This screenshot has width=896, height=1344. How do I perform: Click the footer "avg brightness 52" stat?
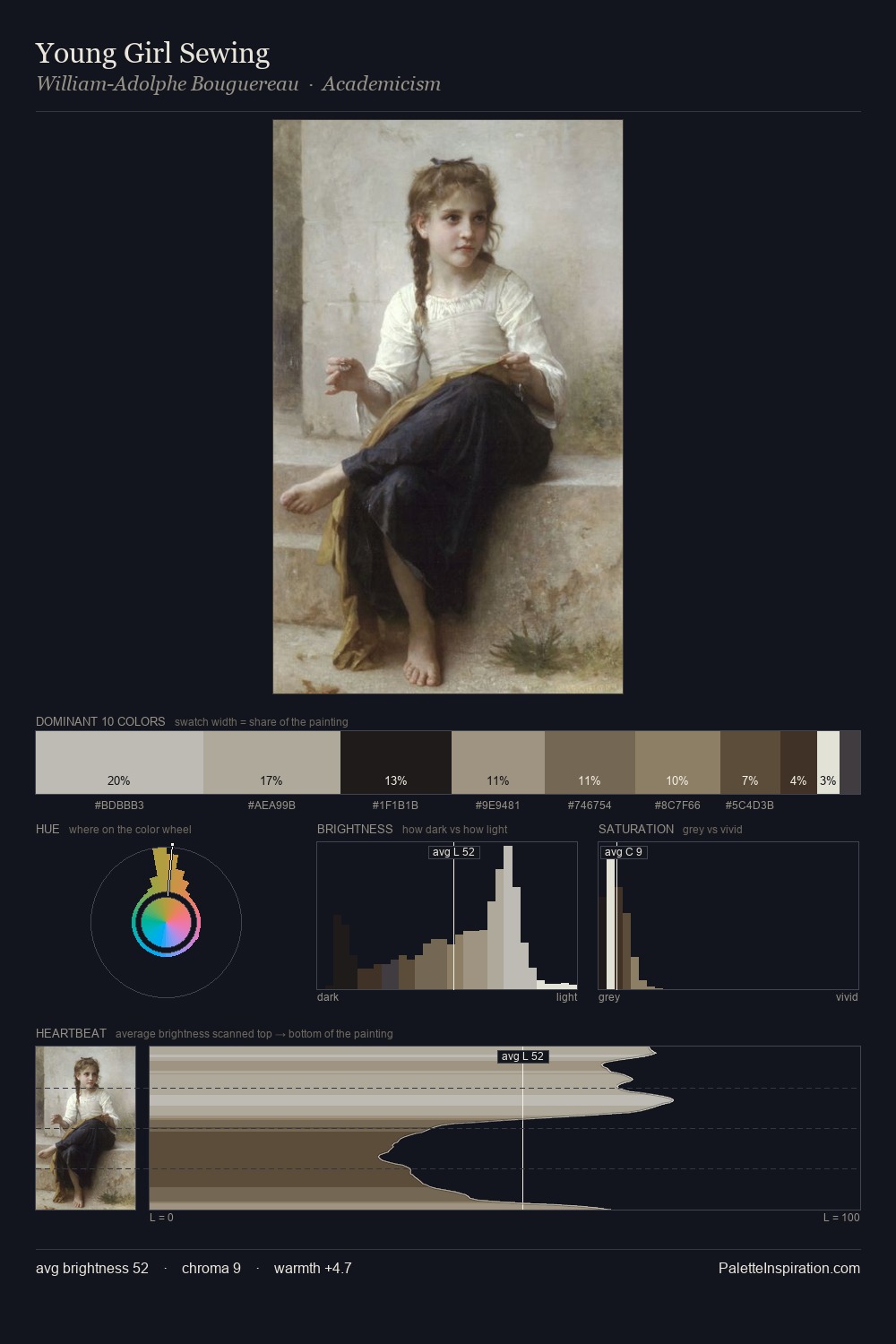92,1268
